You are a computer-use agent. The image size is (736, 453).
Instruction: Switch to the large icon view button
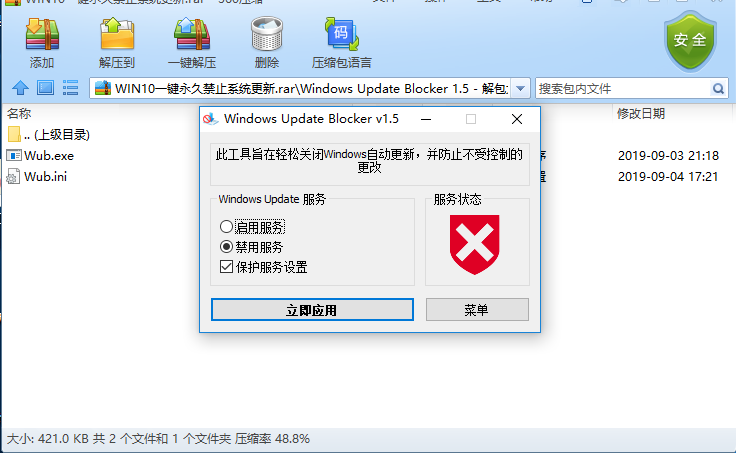point(46,88)
